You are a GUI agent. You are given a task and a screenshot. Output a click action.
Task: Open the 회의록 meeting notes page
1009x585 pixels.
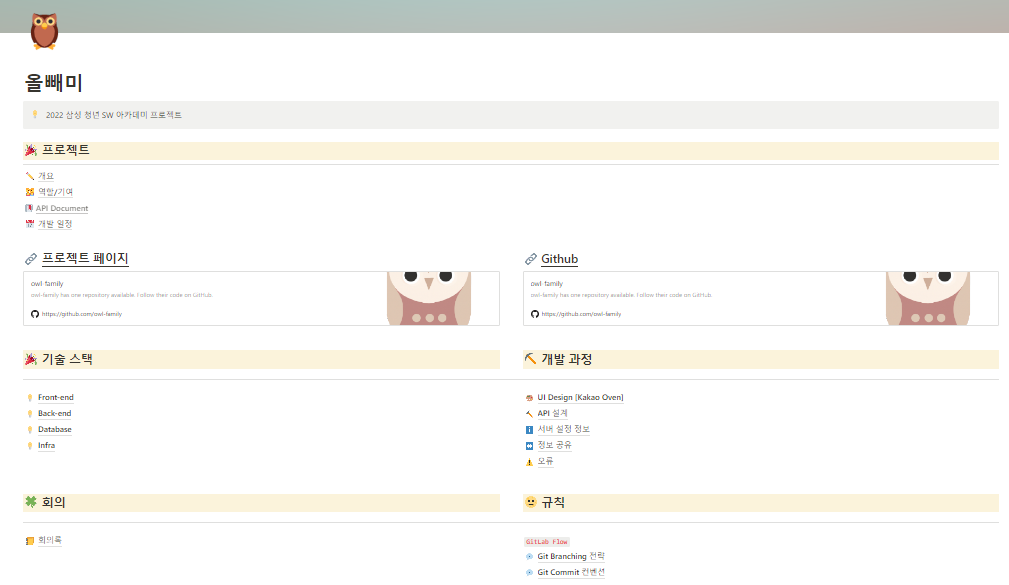[x=50, y=539]
